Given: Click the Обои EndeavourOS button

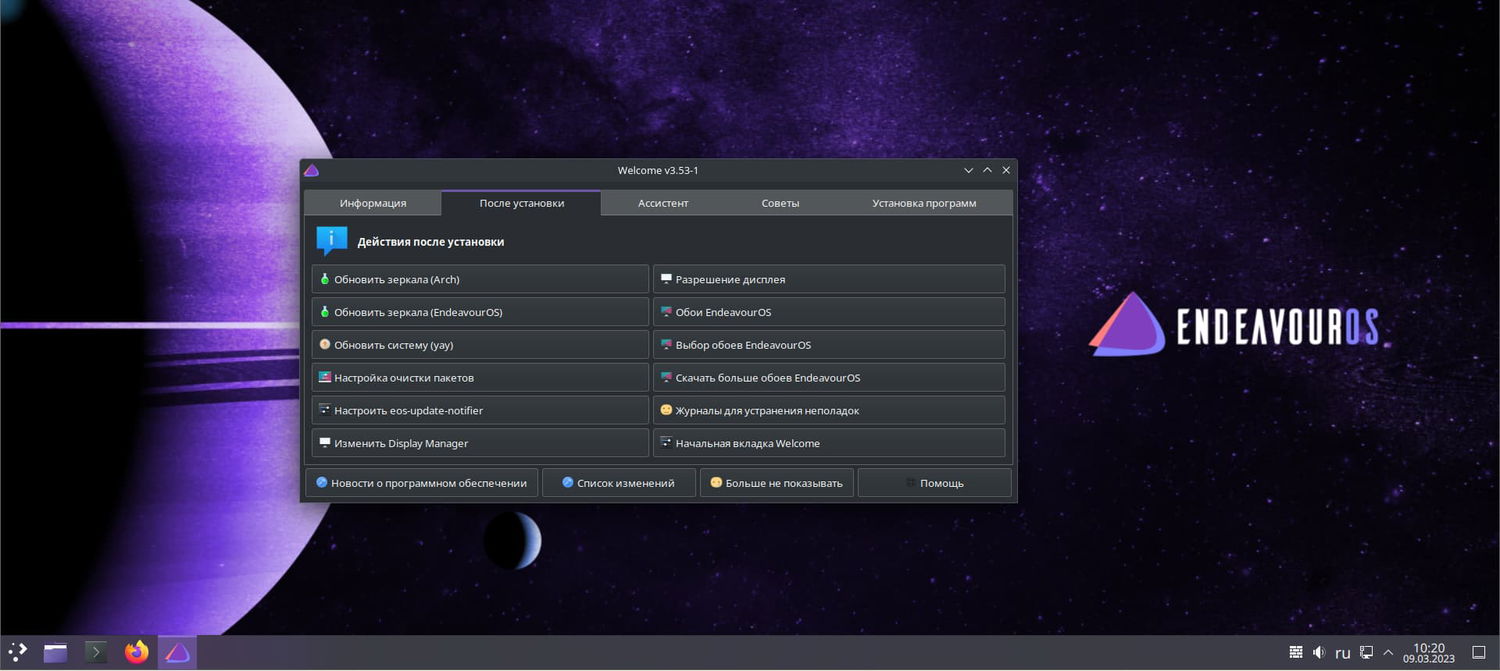Looking at the screenshot, I should coord(829,312).
